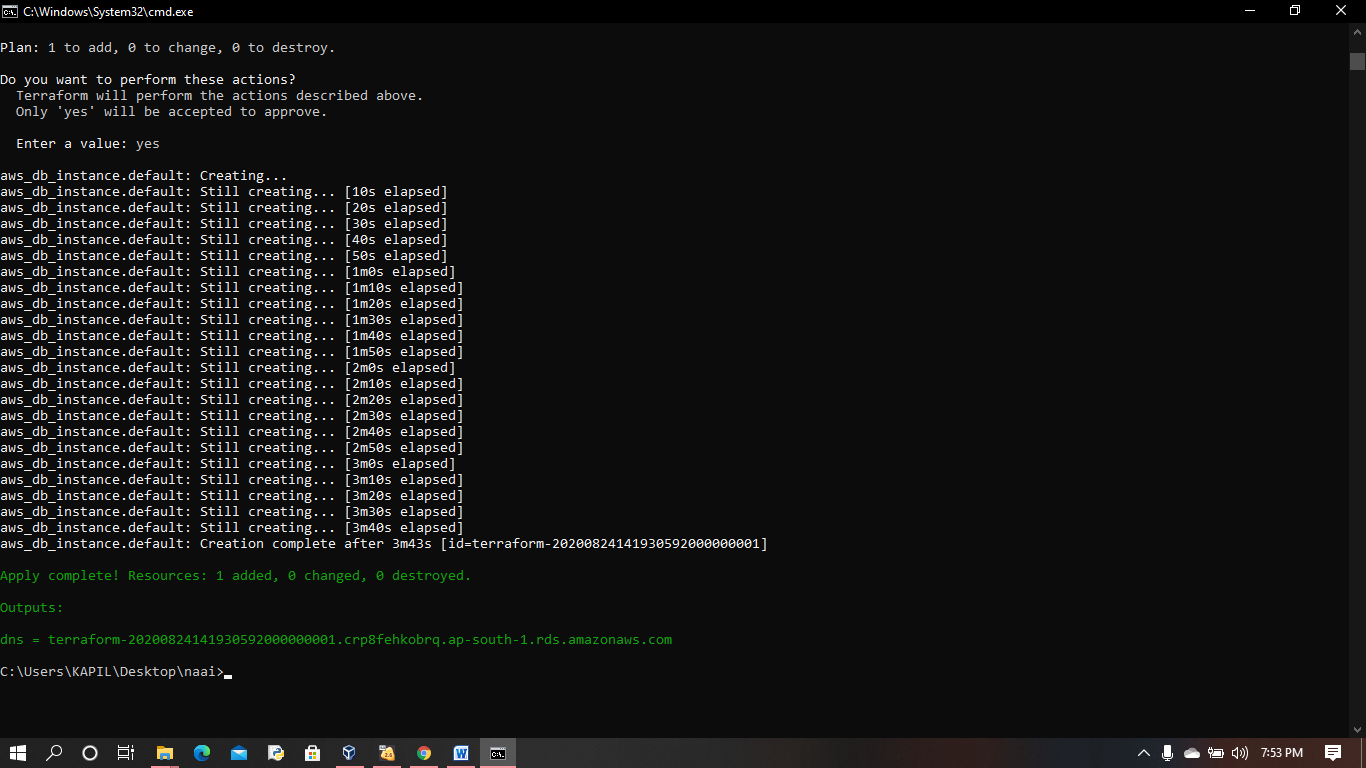Open Task View in taskbar
Image resolution: width=1366 pixels, height=768 pixels.
coord(126,753)
